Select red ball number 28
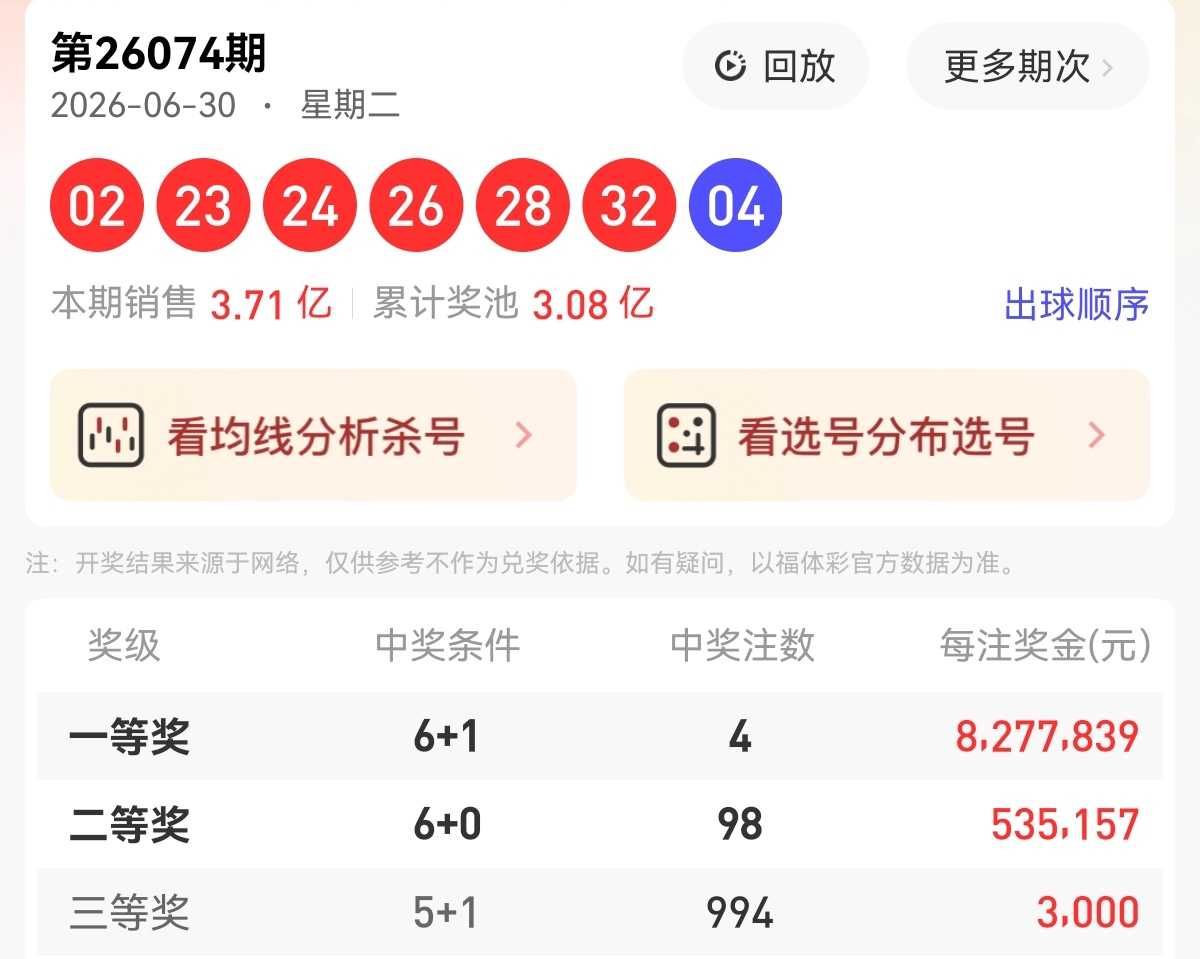Screen dimensions: 1200x959 523,205
